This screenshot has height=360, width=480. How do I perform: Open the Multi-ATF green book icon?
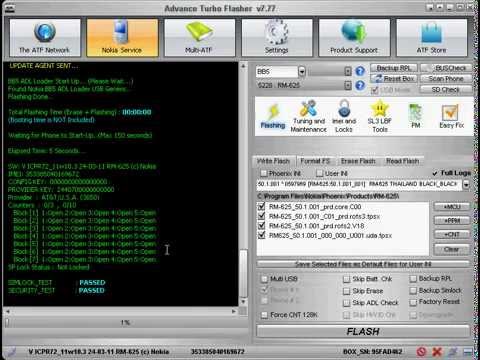tap(199, 37)
